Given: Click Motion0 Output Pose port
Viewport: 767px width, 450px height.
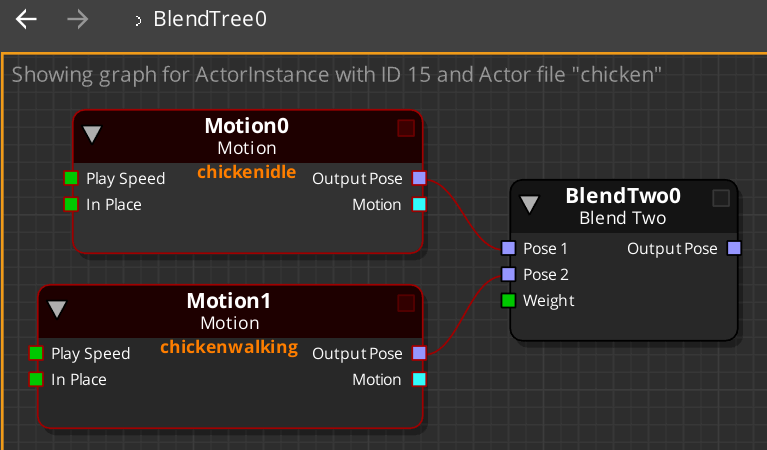Looking at the screenshot, I should (x=419, y=179).
